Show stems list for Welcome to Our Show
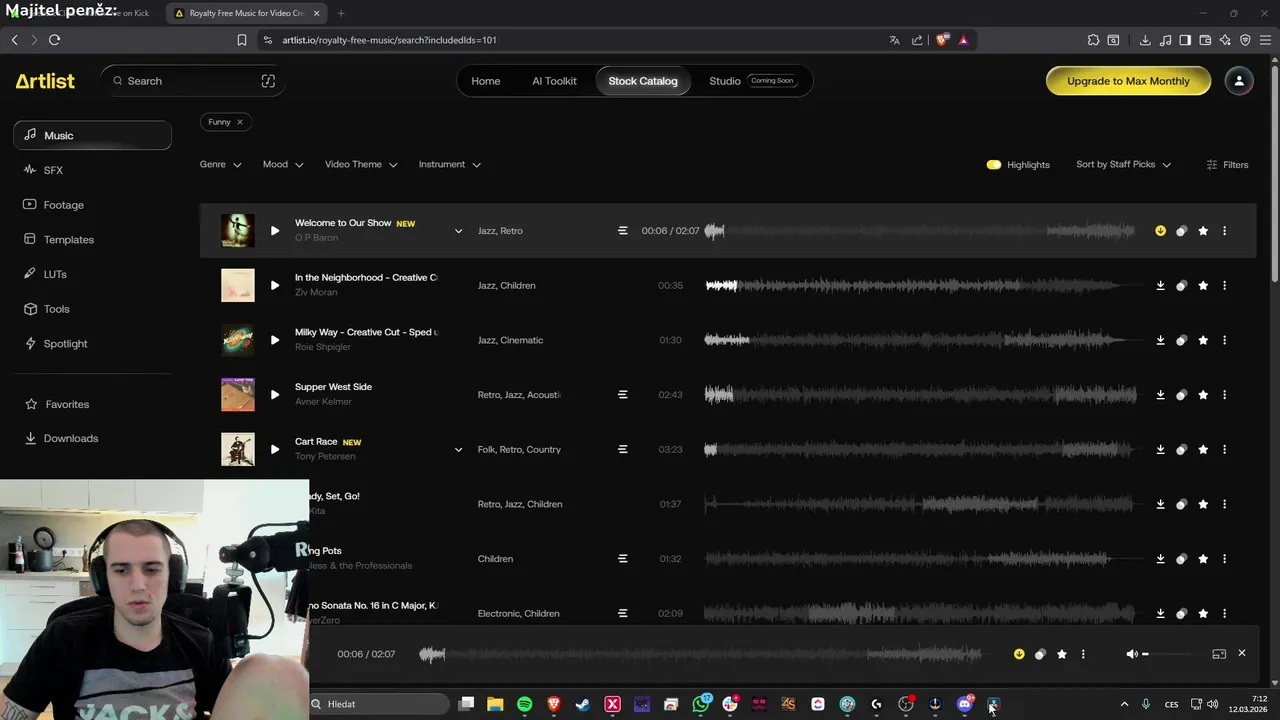Screen dimensions: 1280x720 tap(622, 231)
